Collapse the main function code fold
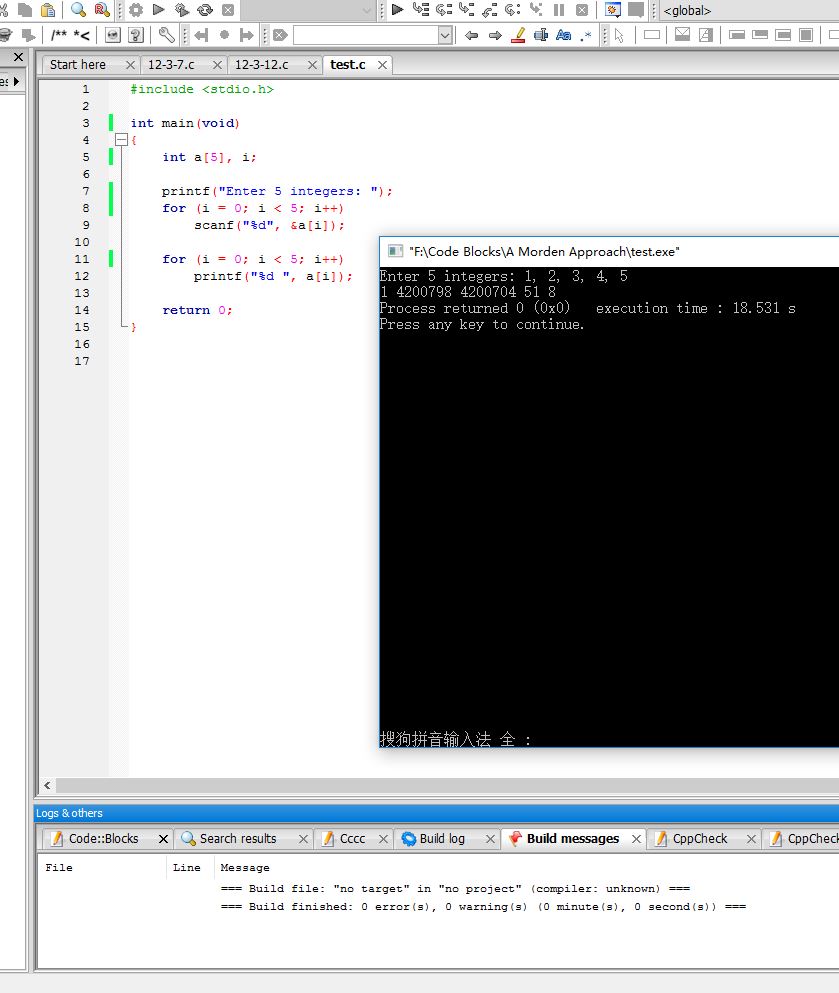This screenshot has height=993, width=839. [x=122, y=140]
